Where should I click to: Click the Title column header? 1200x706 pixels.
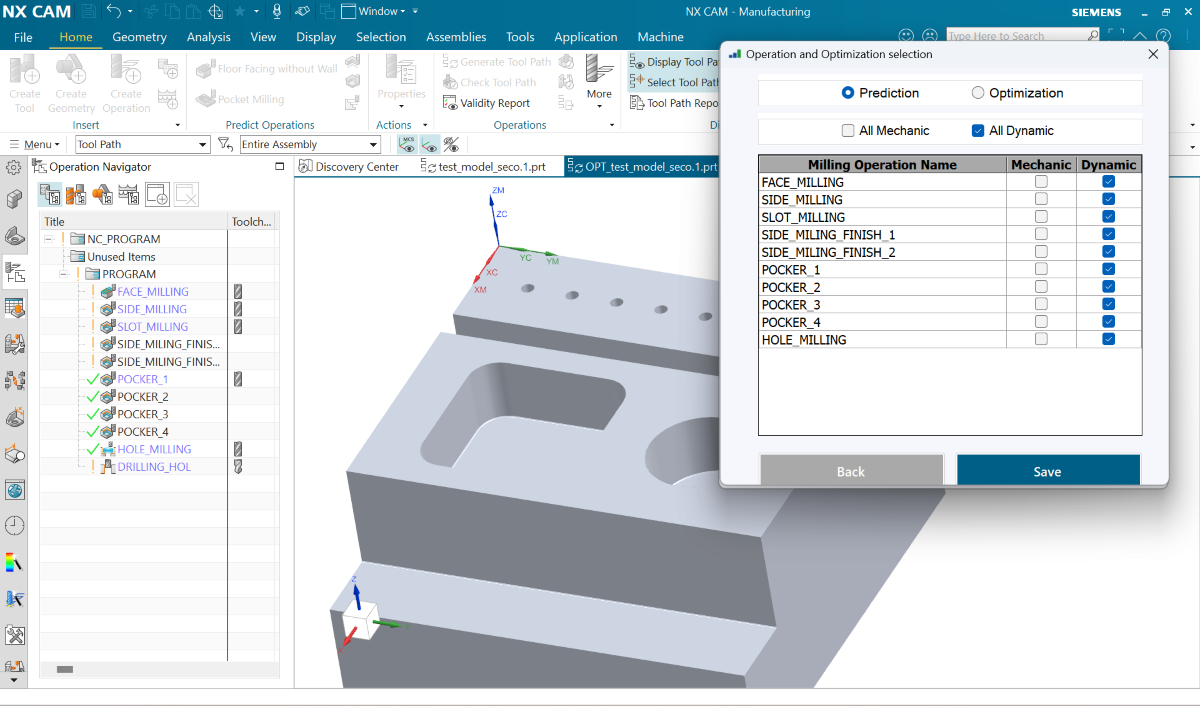click(134, 222)
